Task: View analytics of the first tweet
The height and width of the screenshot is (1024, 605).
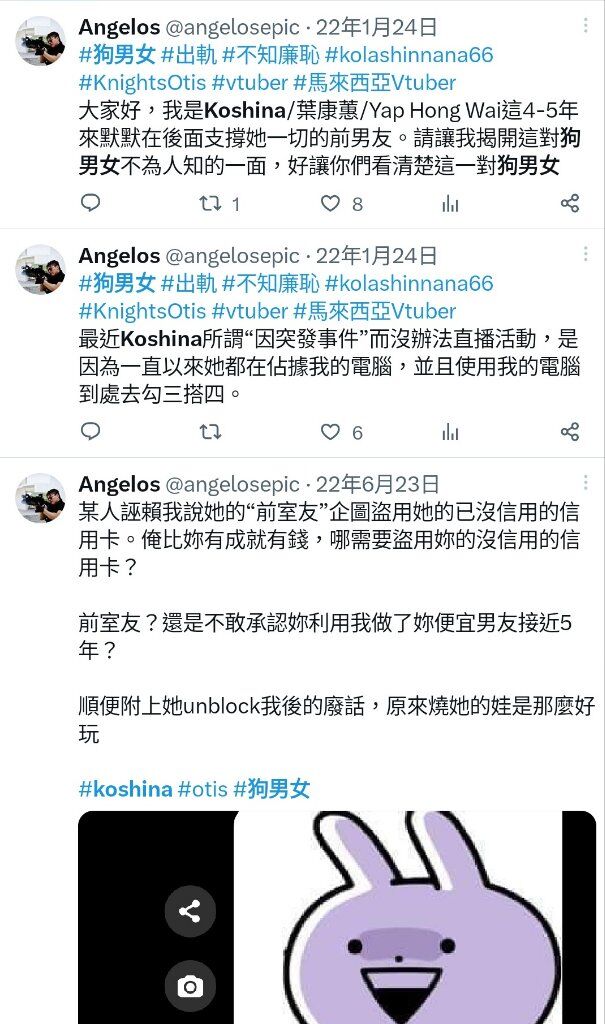Action: (450, 204)
